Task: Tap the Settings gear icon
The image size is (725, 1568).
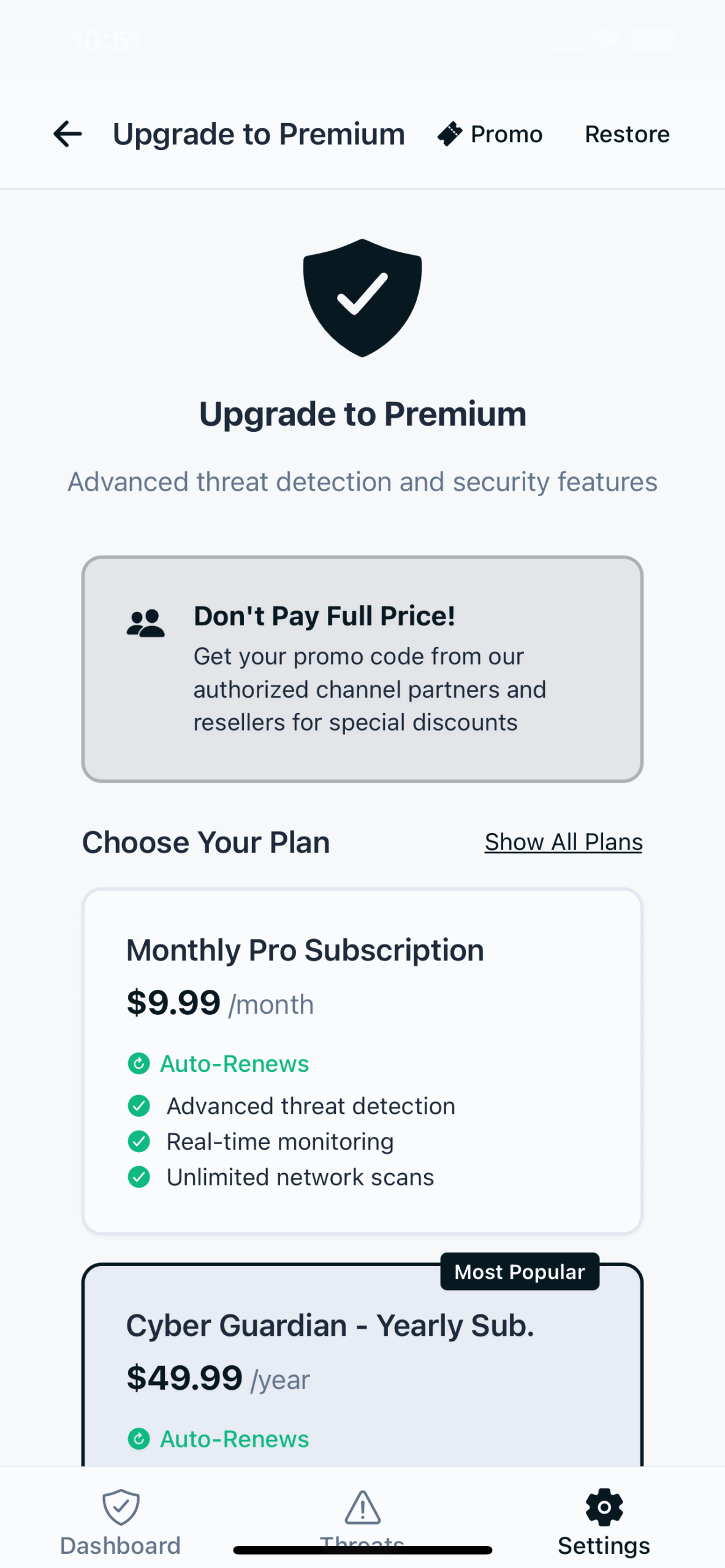Action: coord(604,1506)
